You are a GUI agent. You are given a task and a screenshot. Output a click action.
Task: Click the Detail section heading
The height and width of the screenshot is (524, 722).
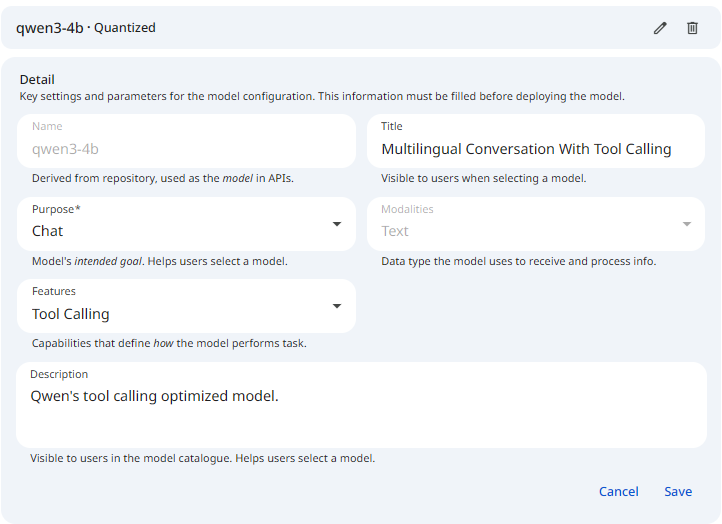(x=37, y=79)
